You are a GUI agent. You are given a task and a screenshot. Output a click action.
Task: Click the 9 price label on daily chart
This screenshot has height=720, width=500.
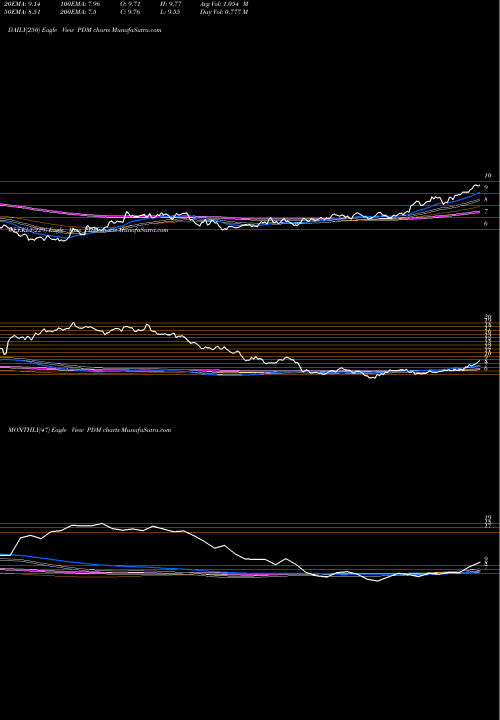[x=486, y=188]
